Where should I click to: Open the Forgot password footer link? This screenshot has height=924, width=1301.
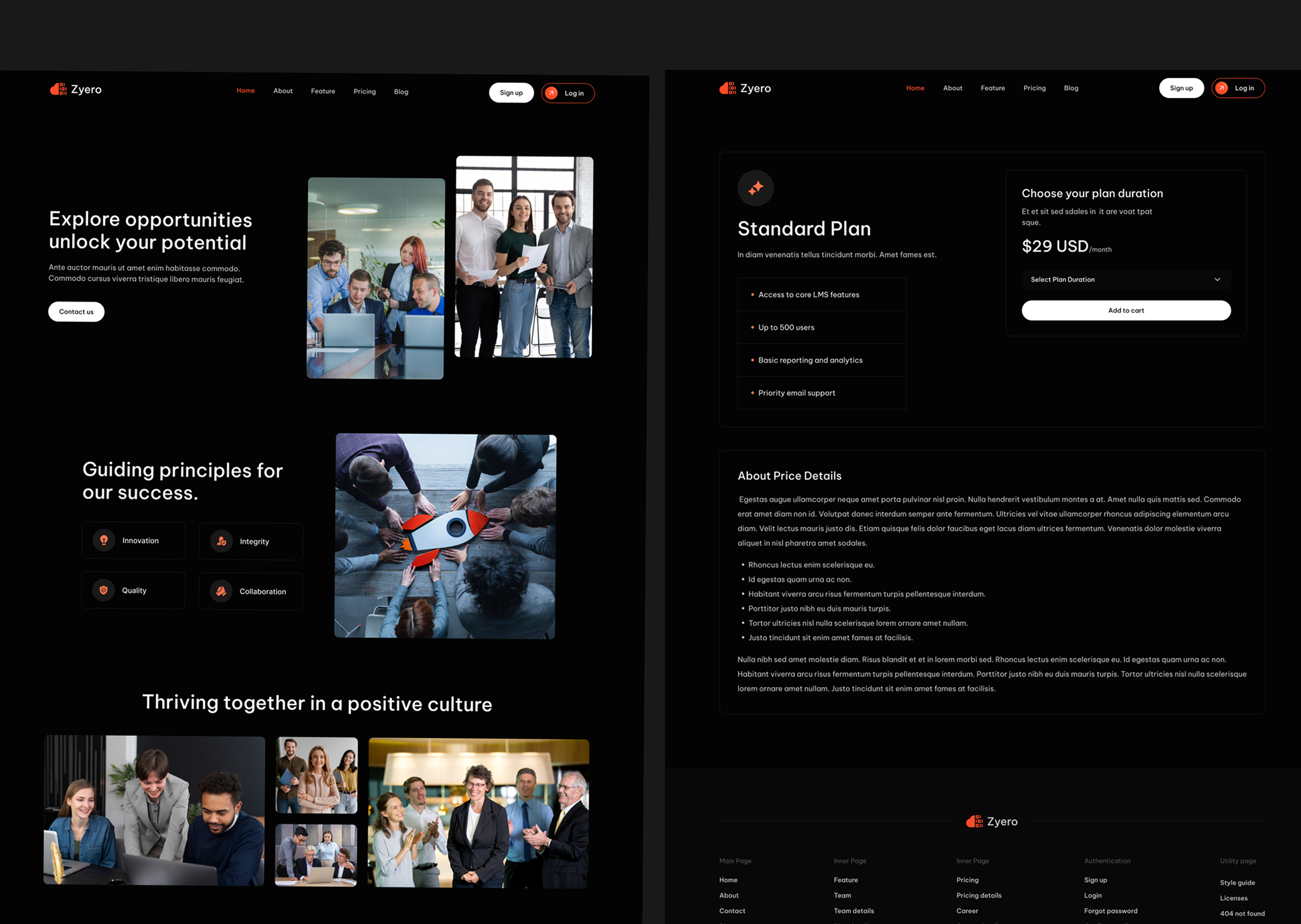coord(1111,911)
